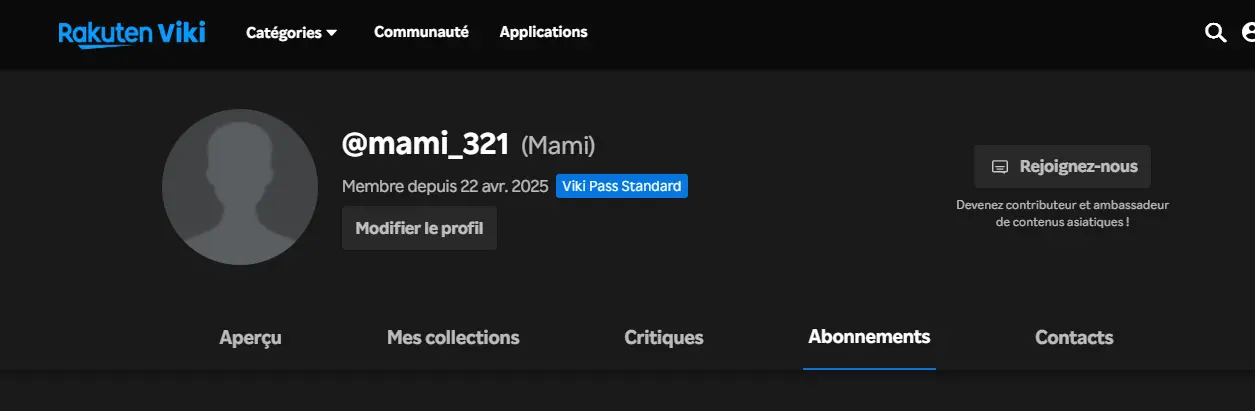1255x411 pixels.
Task: Click the Viki Pass Standard badge
Action: (x=622, y=186)
